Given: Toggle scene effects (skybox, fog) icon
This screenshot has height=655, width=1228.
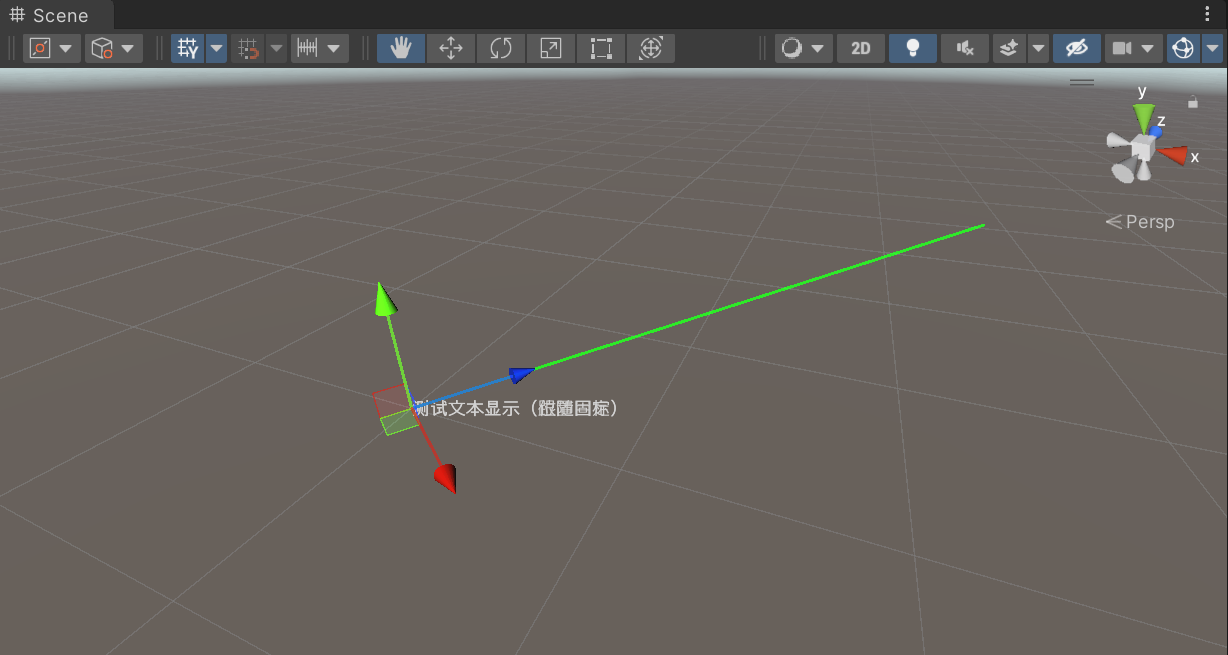Looking at the screenshot, I should [1010, 48].
